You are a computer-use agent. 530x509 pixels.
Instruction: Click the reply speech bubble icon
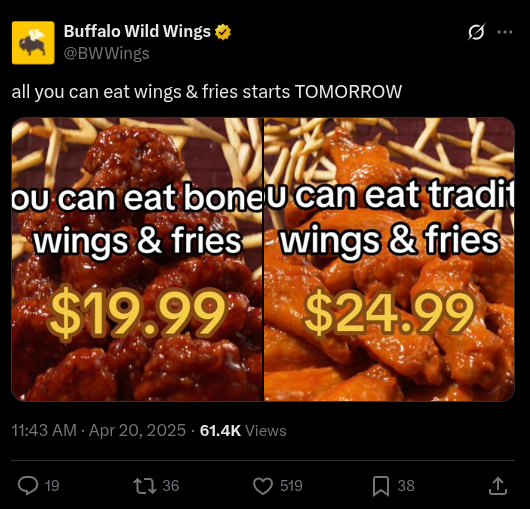(28, 486)
